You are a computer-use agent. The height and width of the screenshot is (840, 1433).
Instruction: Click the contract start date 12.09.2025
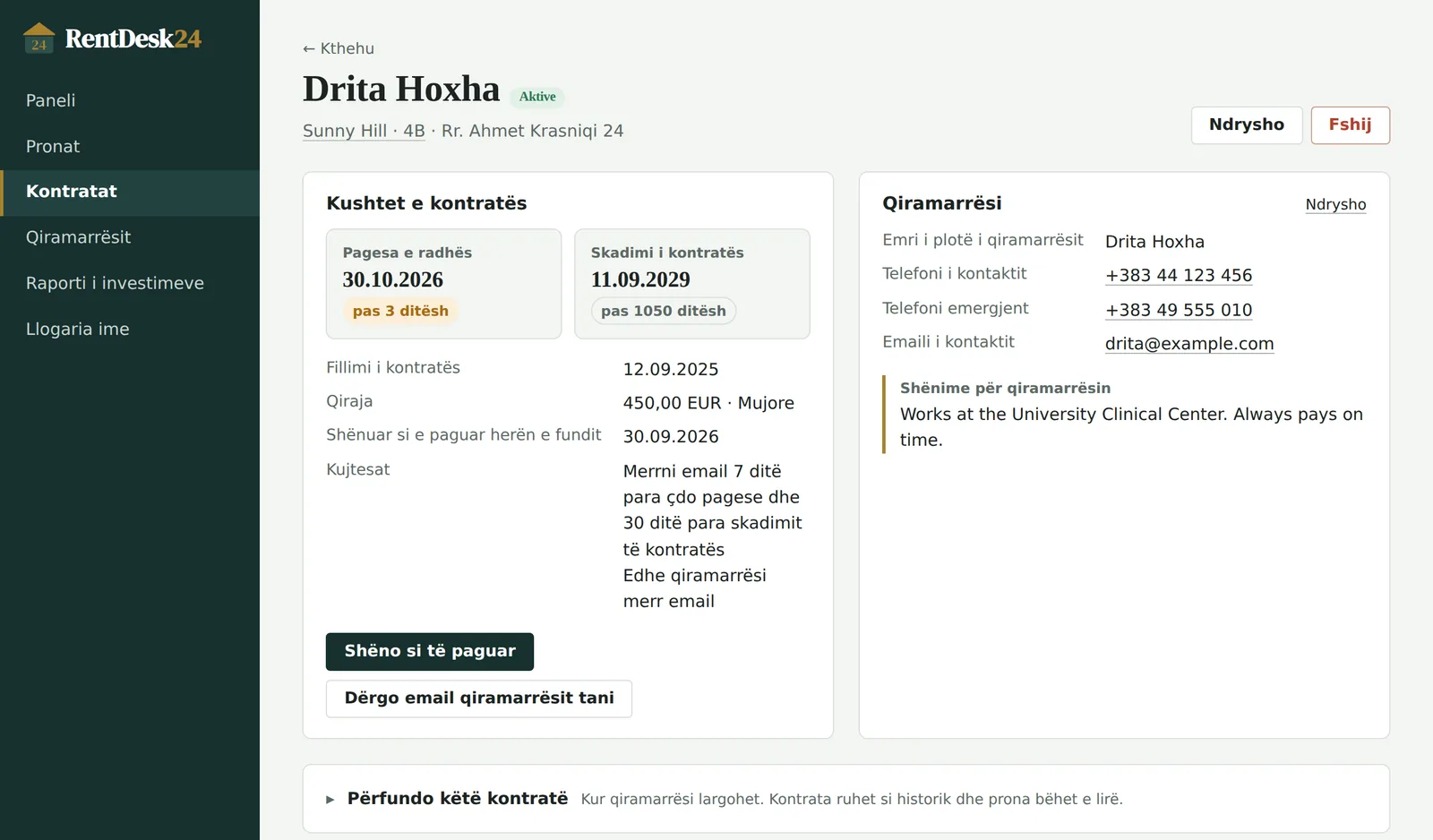point(671,370)
